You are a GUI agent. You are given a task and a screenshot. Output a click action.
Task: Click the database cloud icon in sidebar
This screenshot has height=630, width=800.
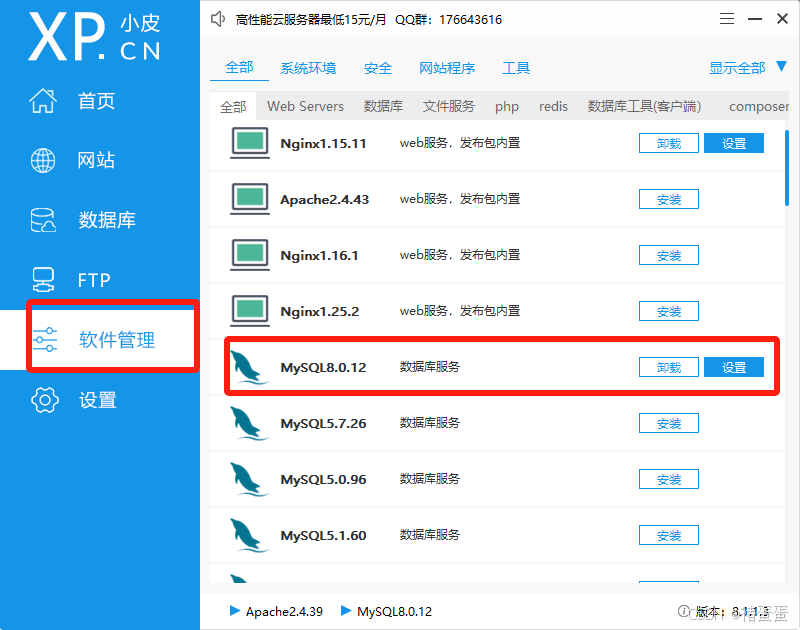(43, 220)
